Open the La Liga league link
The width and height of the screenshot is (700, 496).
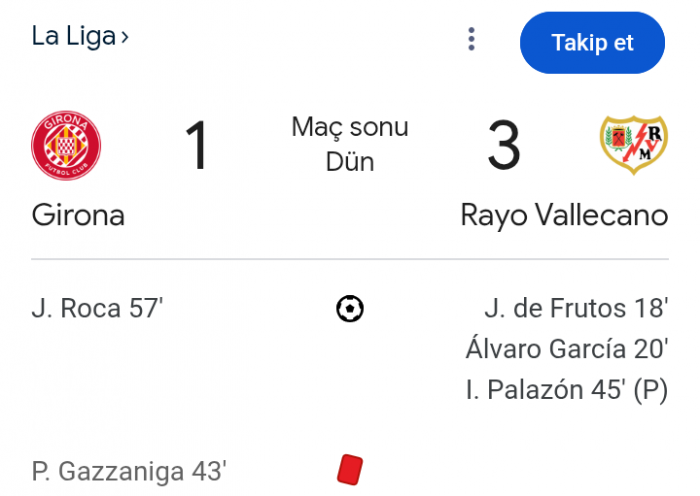[72, 37]
